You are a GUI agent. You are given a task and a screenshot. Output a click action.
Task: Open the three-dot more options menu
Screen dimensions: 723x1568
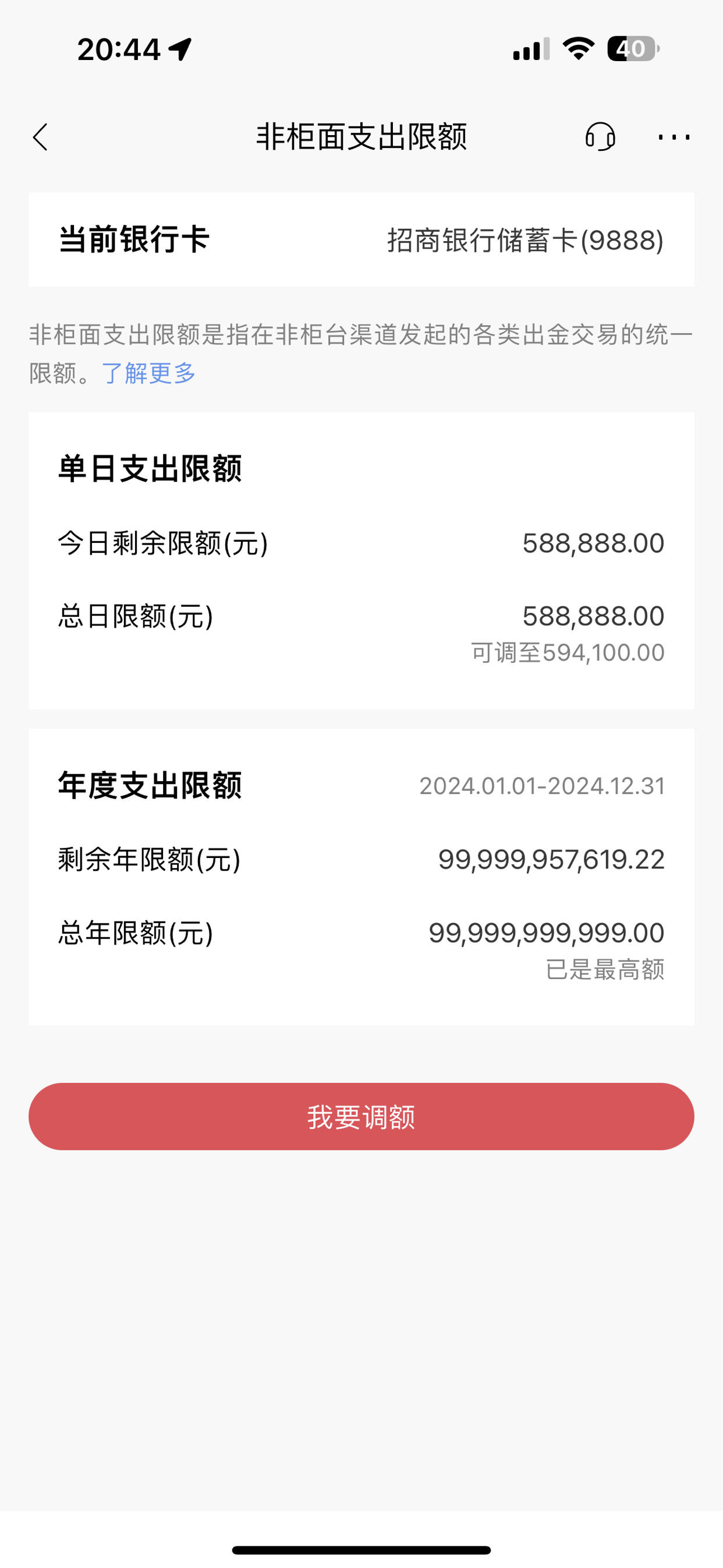click(674, 137)
